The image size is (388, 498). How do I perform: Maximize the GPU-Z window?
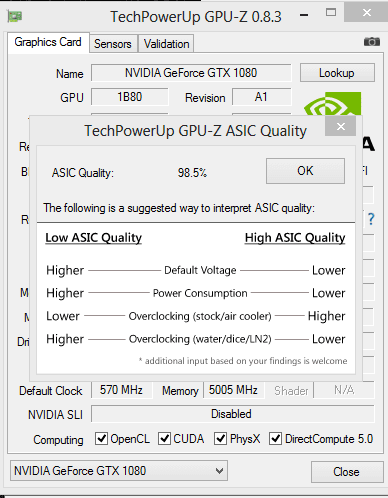[331, 13]
